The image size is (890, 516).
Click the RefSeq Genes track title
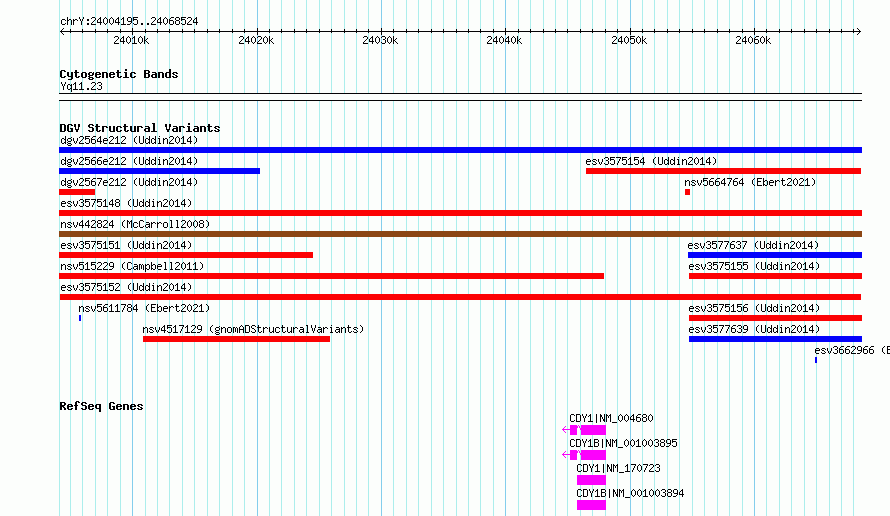click(101, 406)
